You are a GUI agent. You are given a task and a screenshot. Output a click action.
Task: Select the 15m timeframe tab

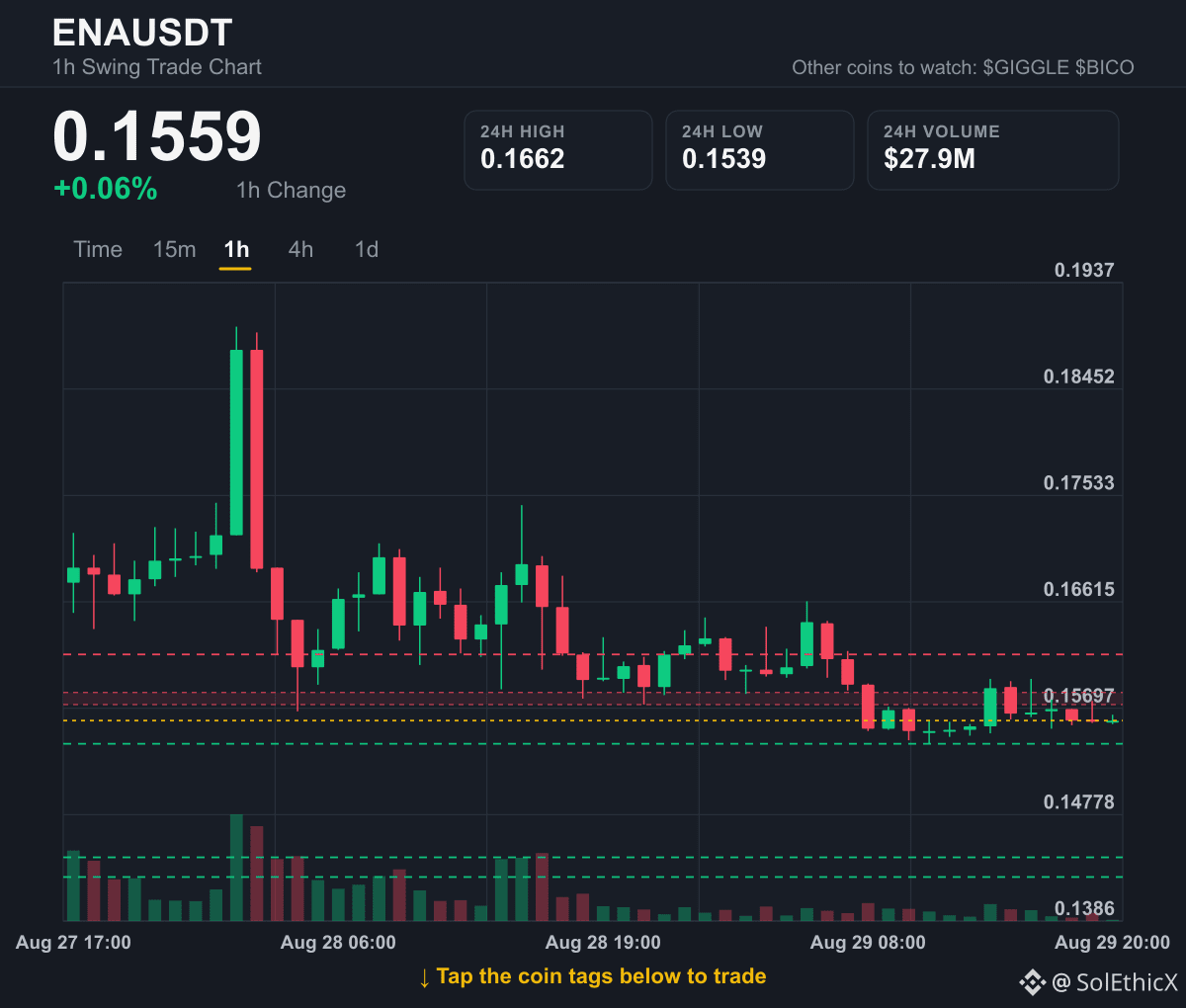point(174,250)
